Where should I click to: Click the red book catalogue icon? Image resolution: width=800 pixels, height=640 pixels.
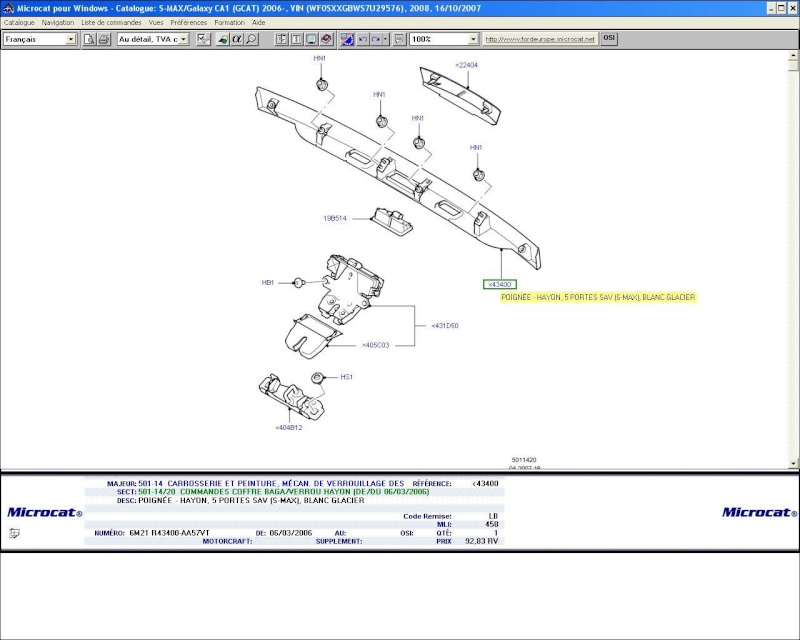point(326,39)
